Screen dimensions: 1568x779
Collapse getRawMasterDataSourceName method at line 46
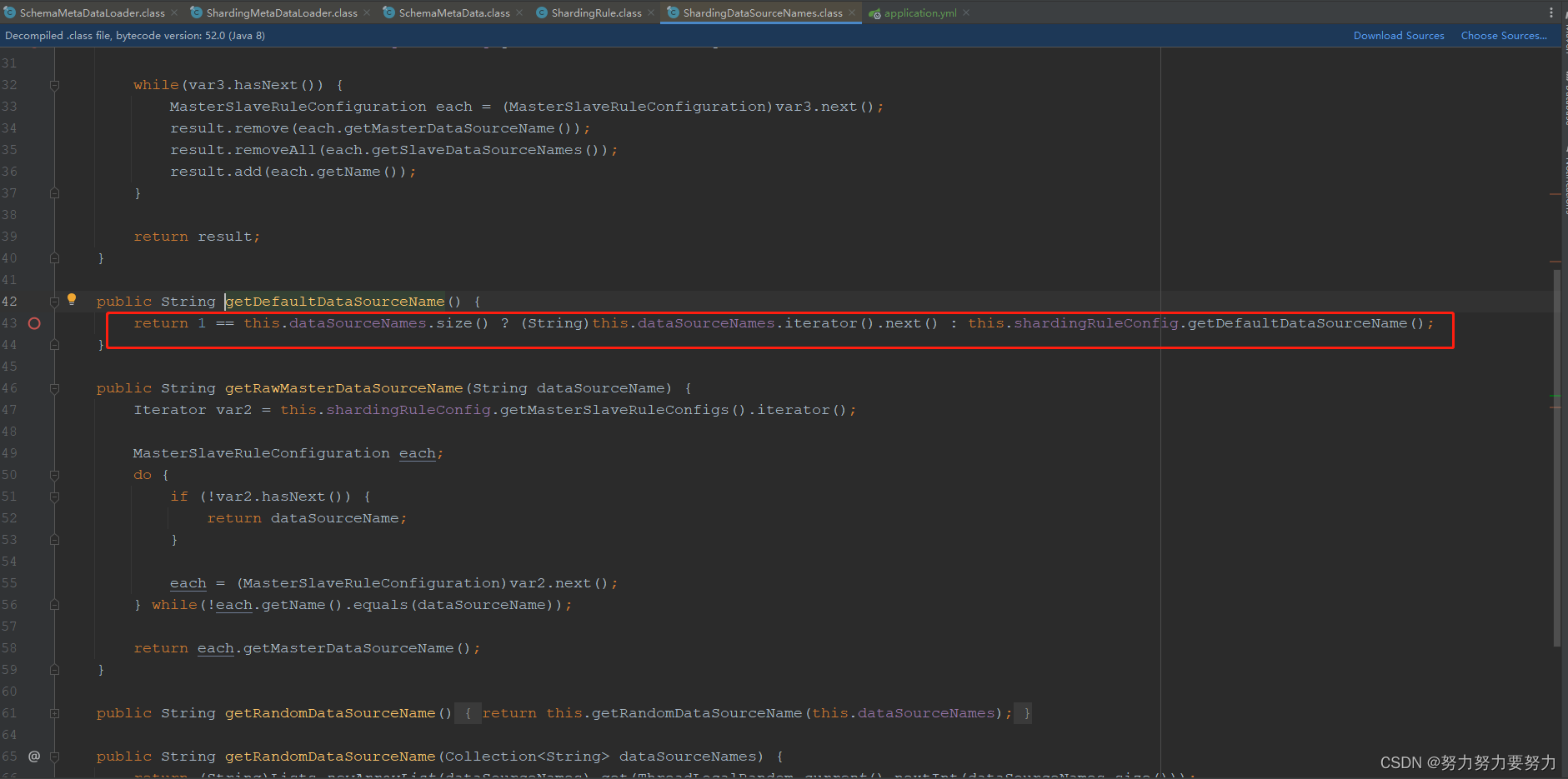pyautogui.click(x=54, y=388)
